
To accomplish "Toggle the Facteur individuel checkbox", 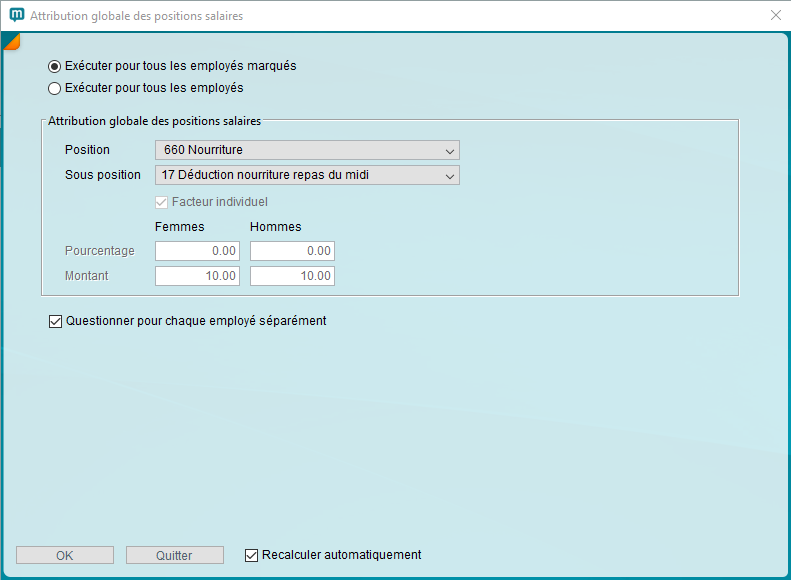I will click(162, 202).
